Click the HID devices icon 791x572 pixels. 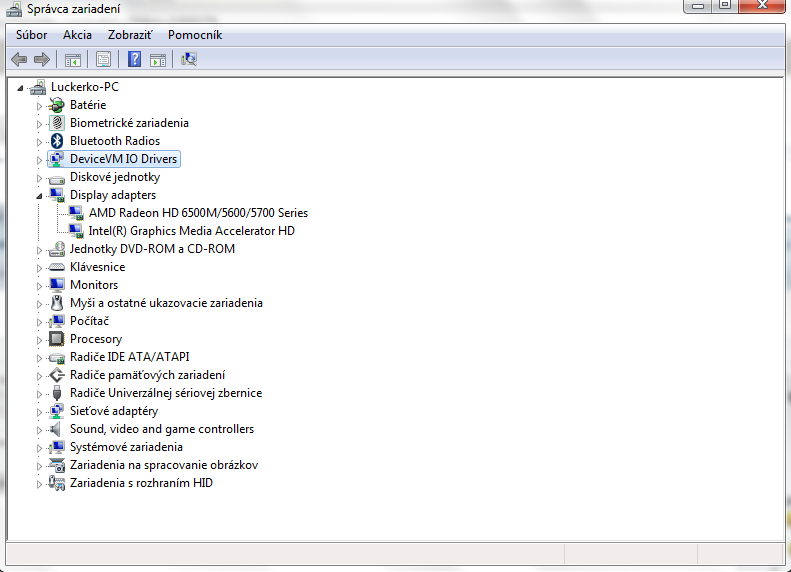tap(57, 484)
